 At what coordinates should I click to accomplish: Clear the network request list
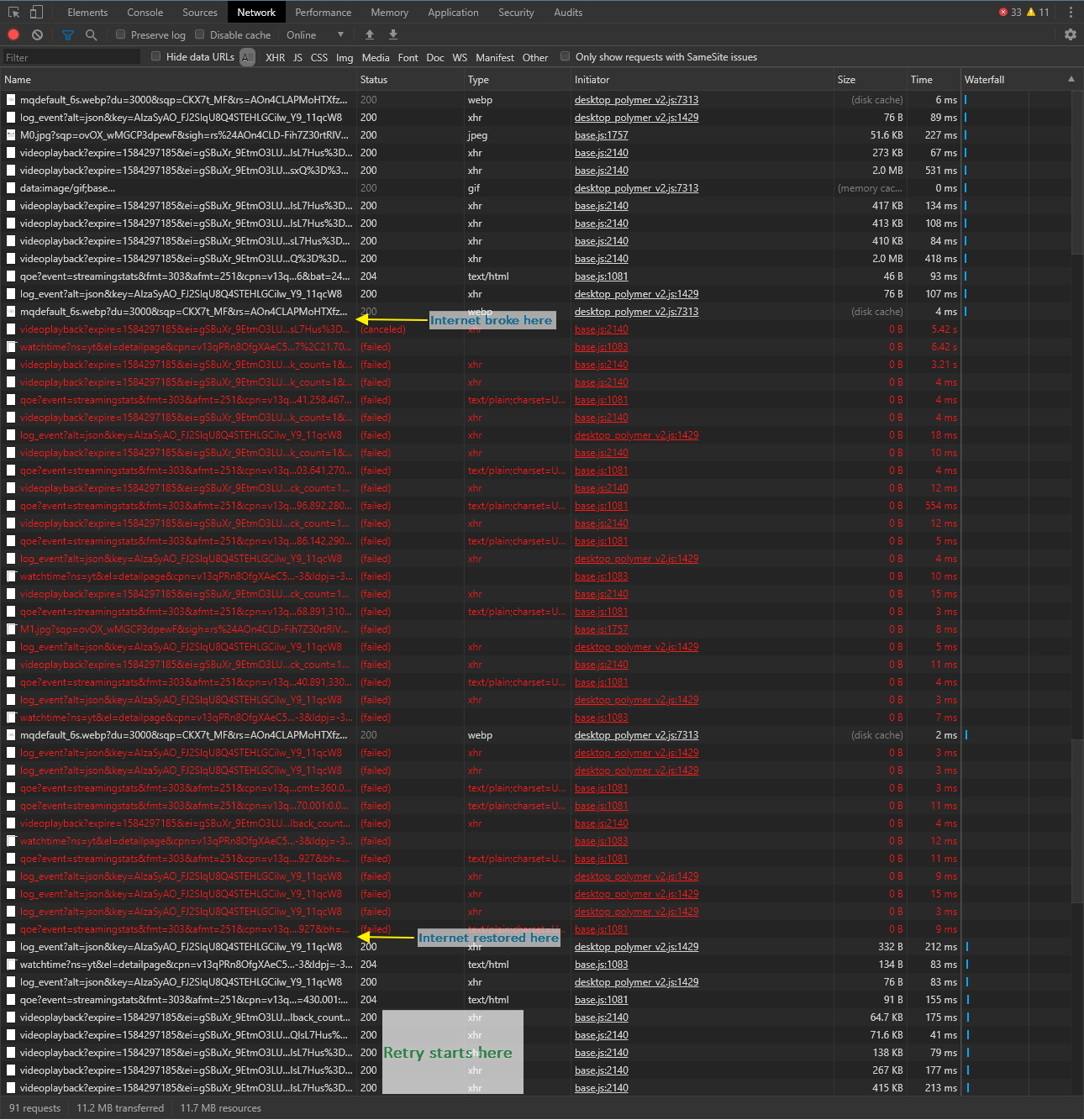[x=36, y=34]
